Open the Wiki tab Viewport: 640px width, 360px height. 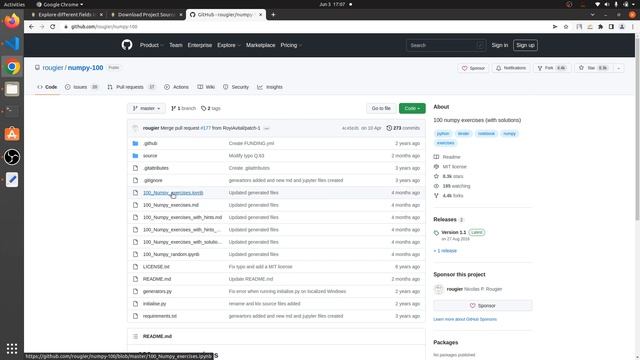(206, 87)
